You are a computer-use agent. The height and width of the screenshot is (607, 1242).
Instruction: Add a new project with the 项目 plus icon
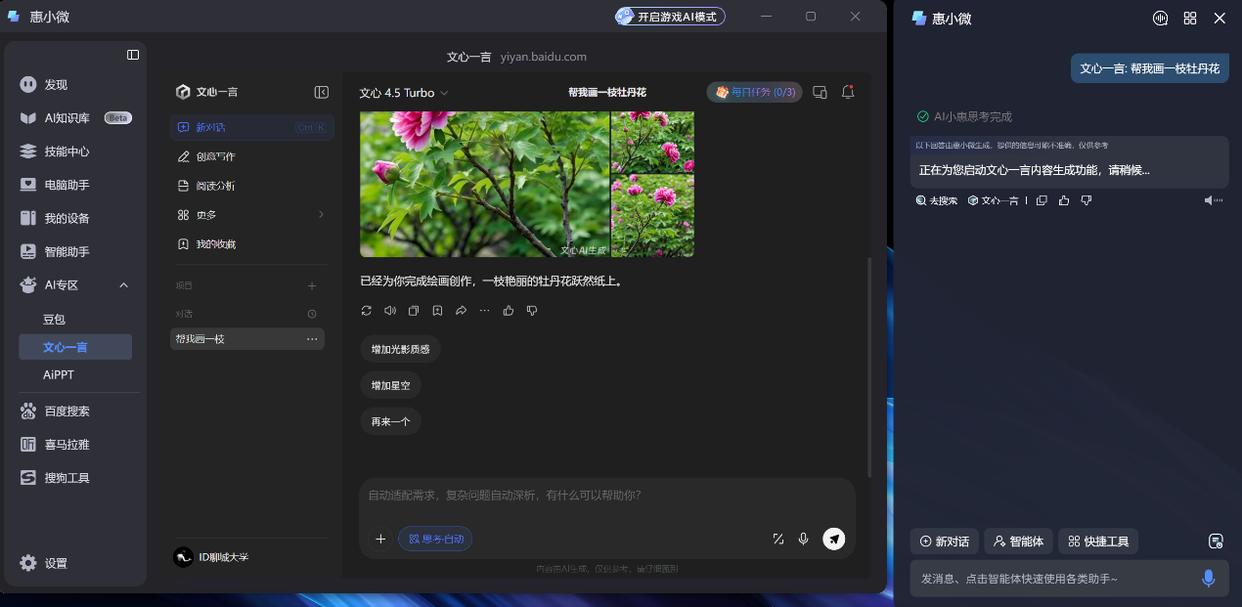point(312,286)
